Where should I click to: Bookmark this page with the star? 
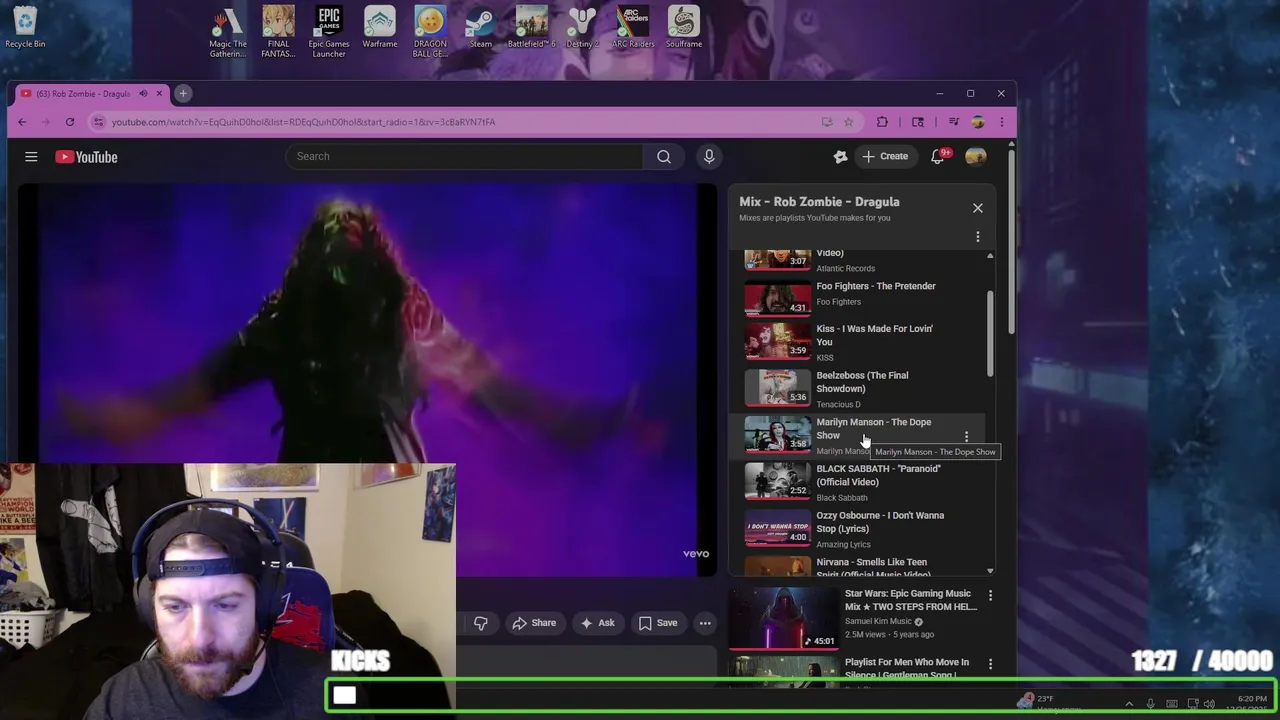tap(848, 122)
